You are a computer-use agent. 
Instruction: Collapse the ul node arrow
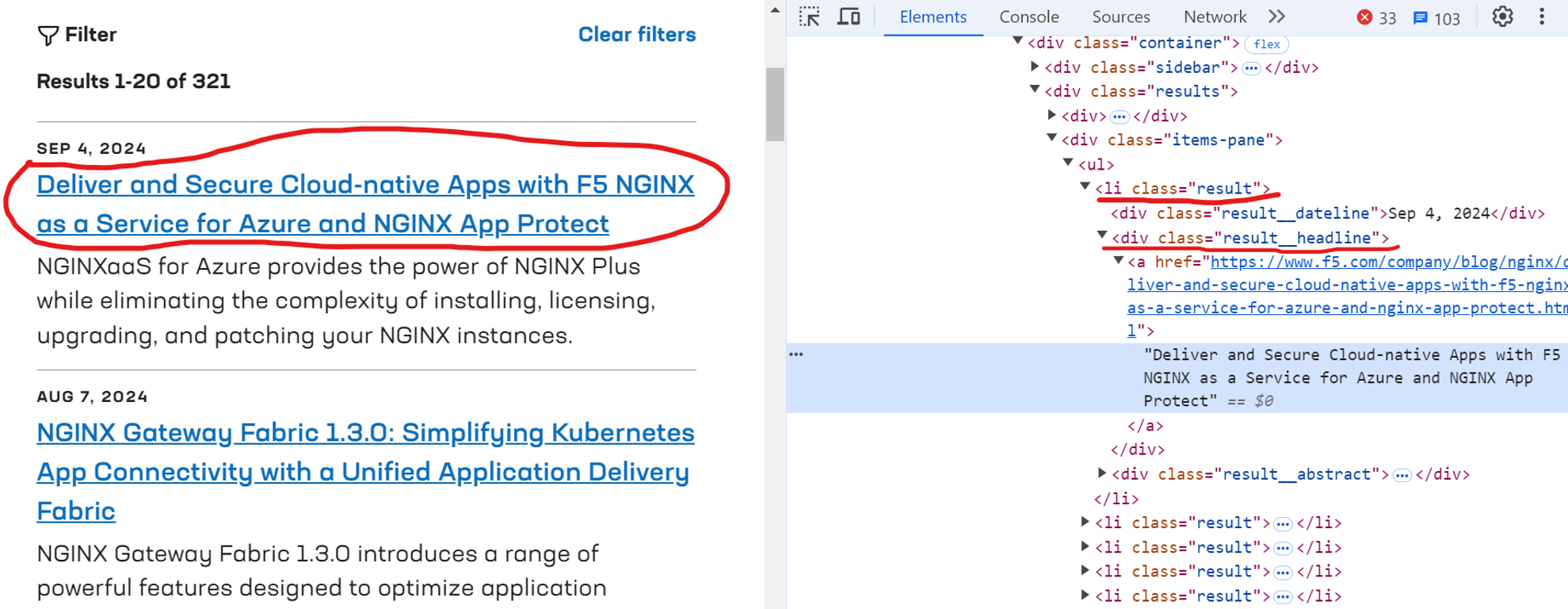coord(1068,163)
